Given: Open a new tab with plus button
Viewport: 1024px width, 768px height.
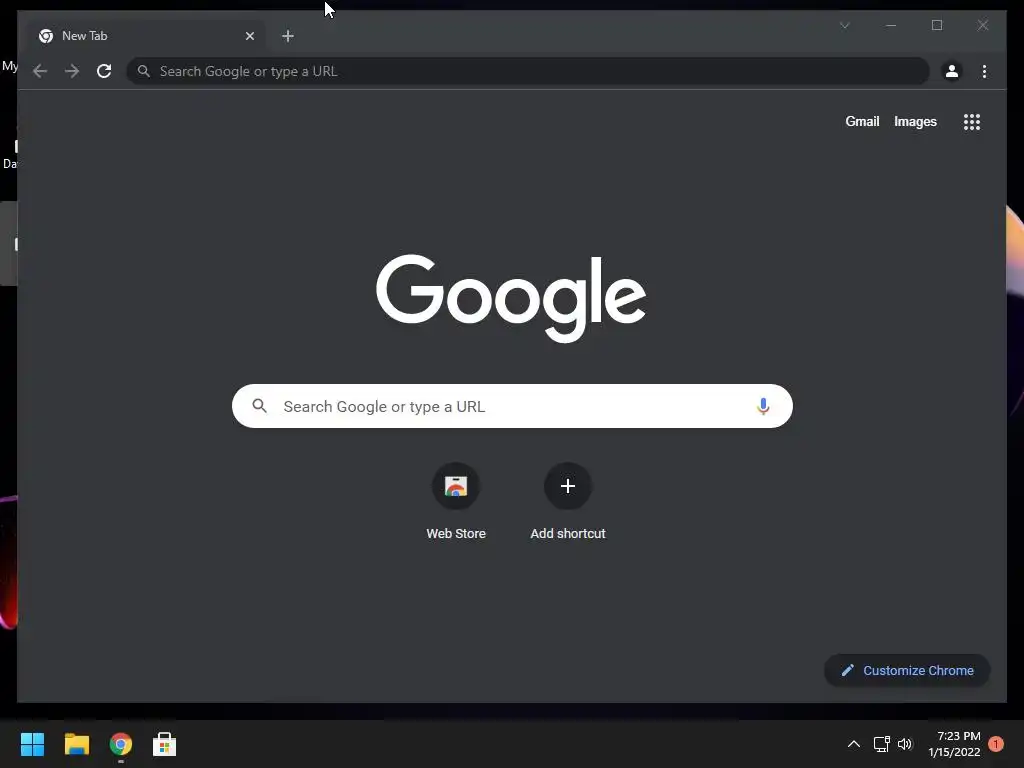Looking at the screenshot, I should [288, 36].
